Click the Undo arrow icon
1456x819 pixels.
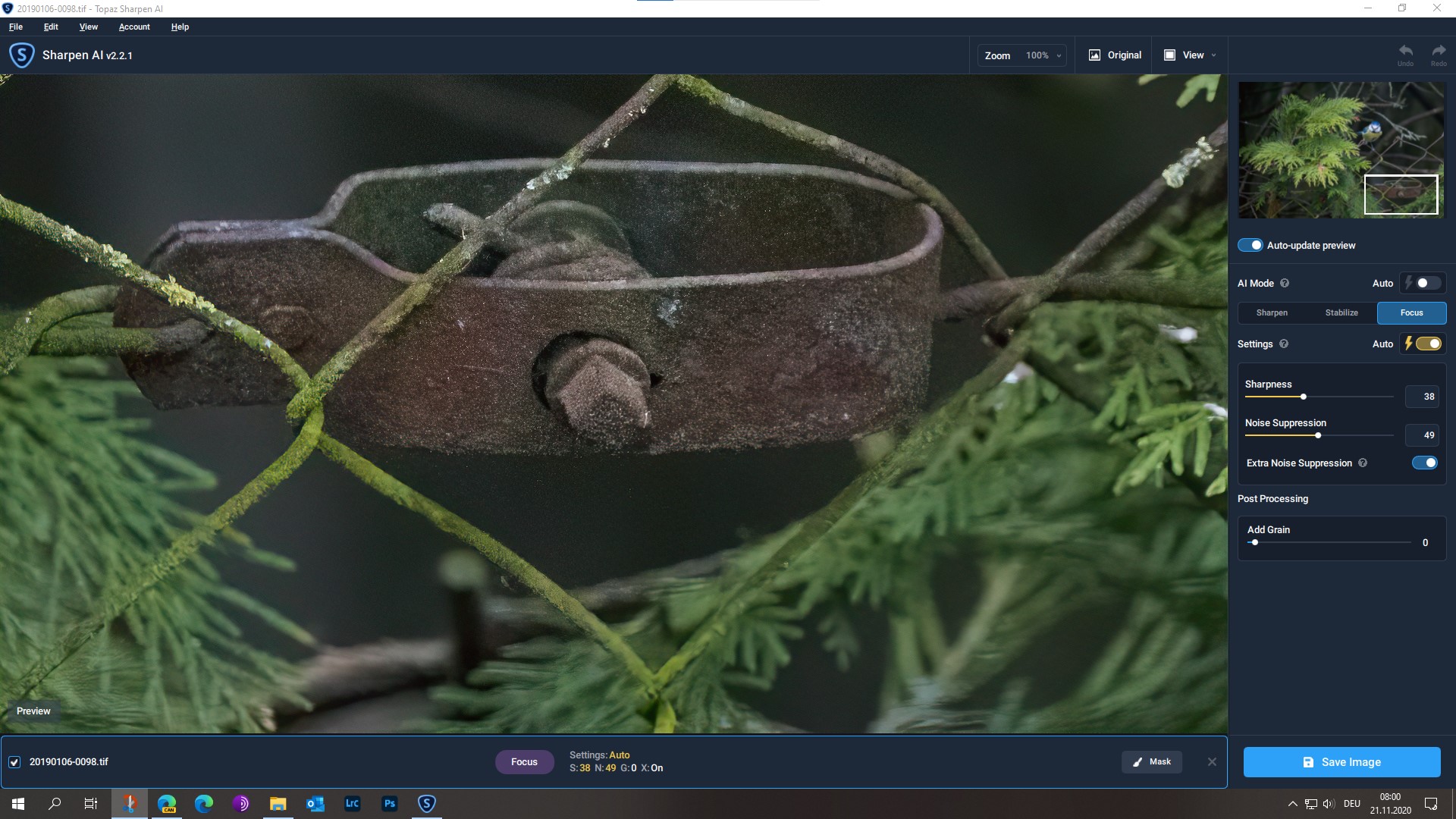pyautogui.click(x=1405, y=51)
